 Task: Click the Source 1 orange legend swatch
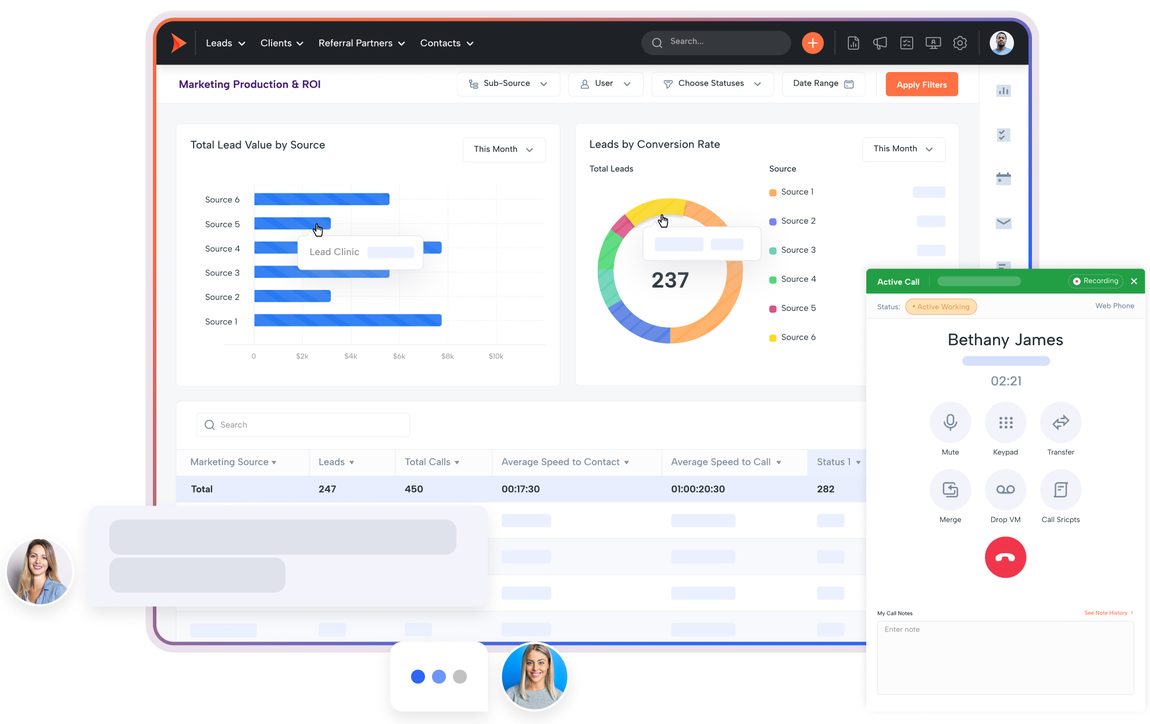(x=772, y=192)
